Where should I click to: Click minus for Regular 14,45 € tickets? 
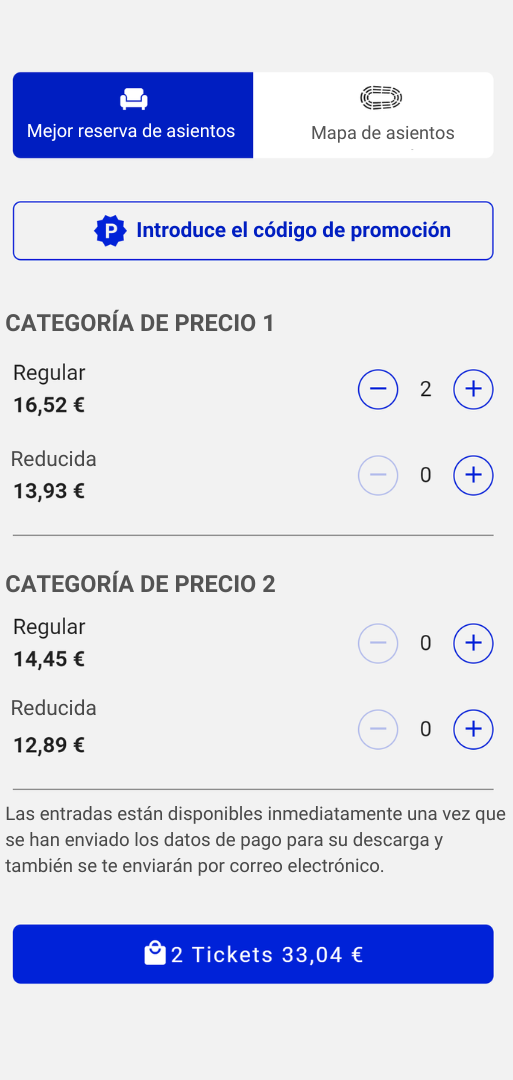(x=378, y=643)
